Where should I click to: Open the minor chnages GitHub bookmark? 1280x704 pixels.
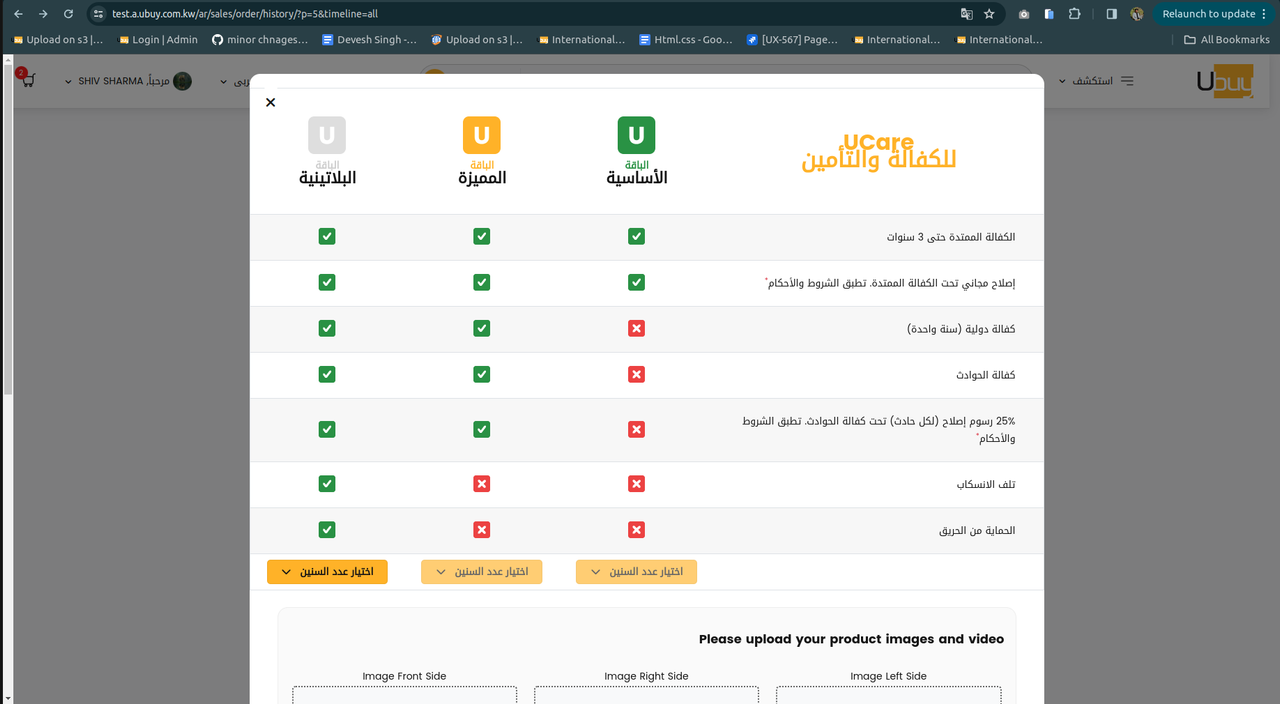(260, 40)
